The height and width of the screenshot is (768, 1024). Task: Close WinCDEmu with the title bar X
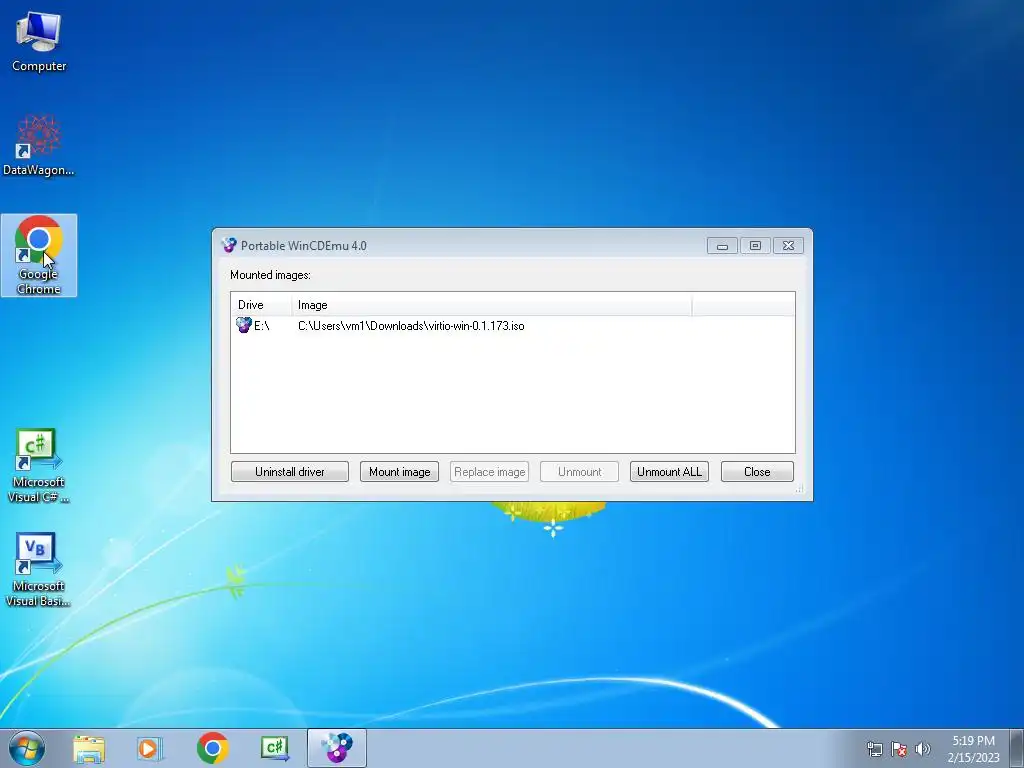pyautogui.click(x=788, y=246)
